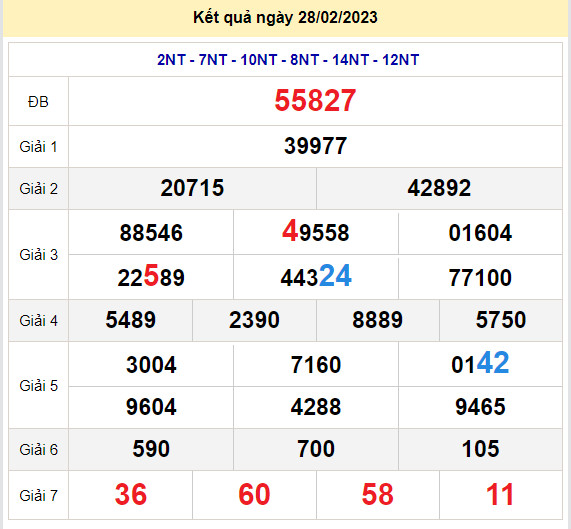Select the Giải 3 number 44324
This screenshot has width=571, height=529.
(316, 276)
